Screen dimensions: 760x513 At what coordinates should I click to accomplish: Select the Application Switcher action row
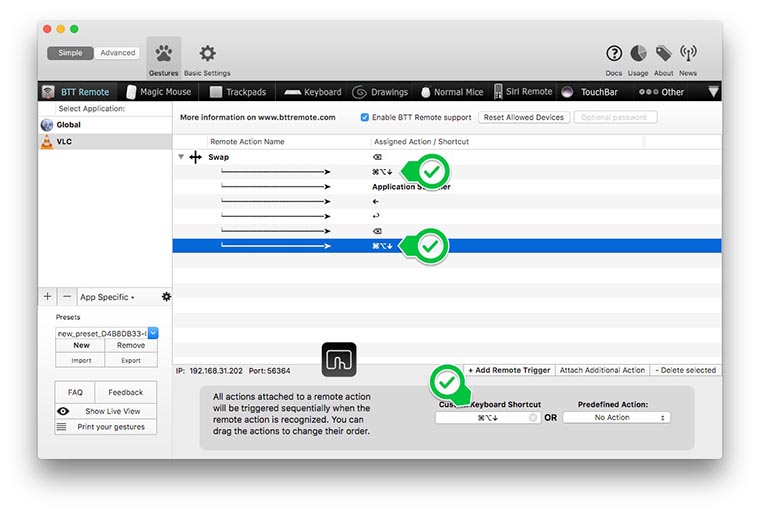447,187
